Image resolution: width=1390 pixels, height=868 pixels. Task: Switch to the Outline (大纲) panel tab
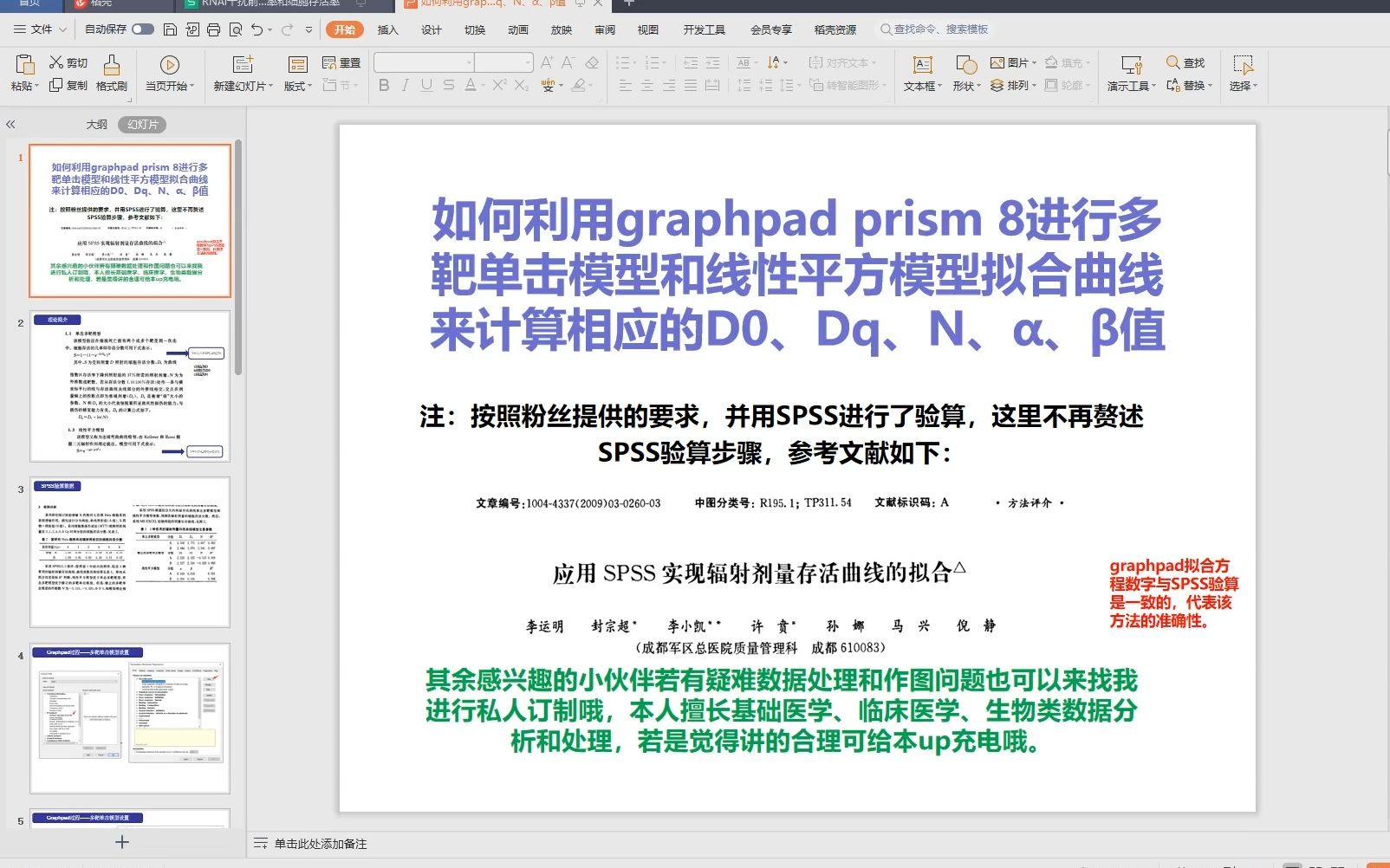pos(97,124)
